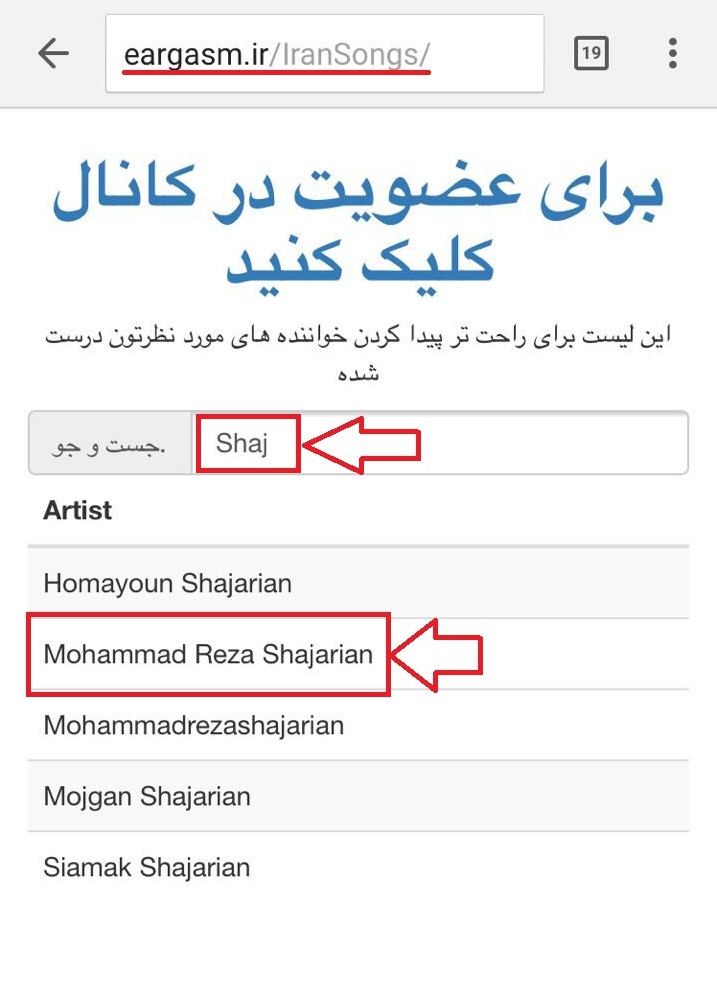The width and height of the screenshot is (717, 1003).
Task: Open the tab switcher showing 19 tabs
Action: pyautogui.click(x=591, y=53)
